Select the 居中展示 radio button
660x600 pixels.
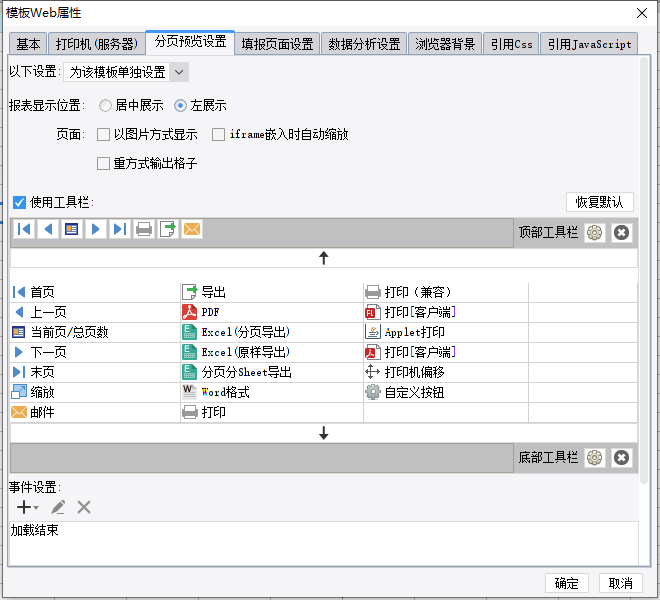click(105, 105)
